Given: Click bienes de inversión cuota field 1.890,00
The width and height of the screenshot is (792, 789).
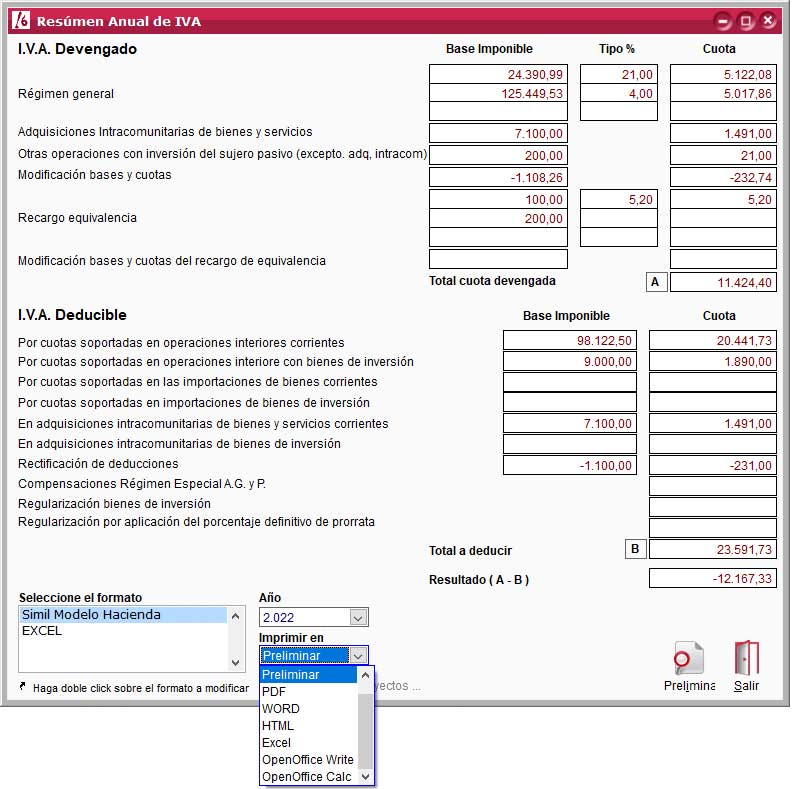Looking at the screenshot, I should [x=712, y=361].
